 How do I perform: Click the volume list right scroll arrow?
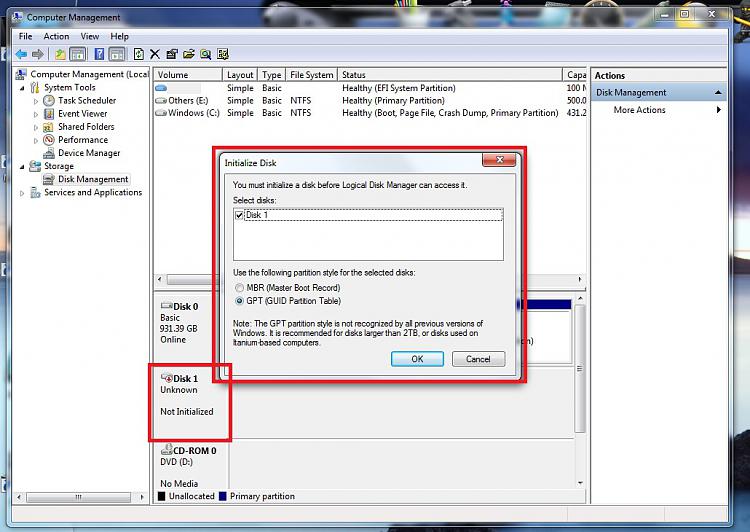tap(580, 279)
